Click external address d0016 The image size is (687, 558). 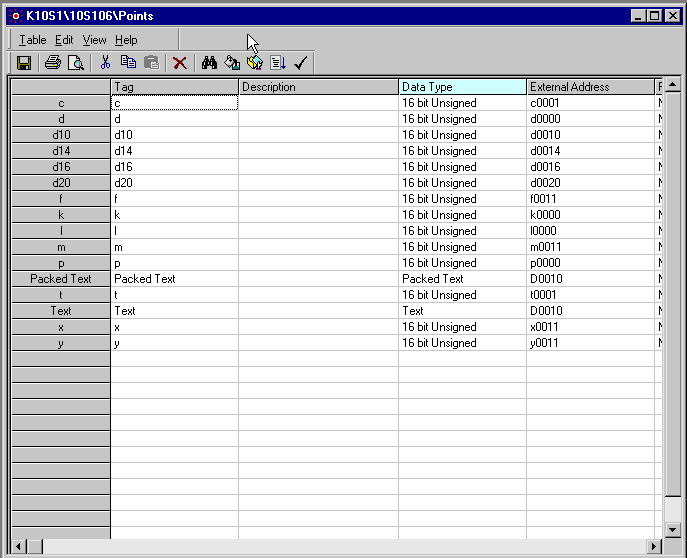[x=591, y=167]
